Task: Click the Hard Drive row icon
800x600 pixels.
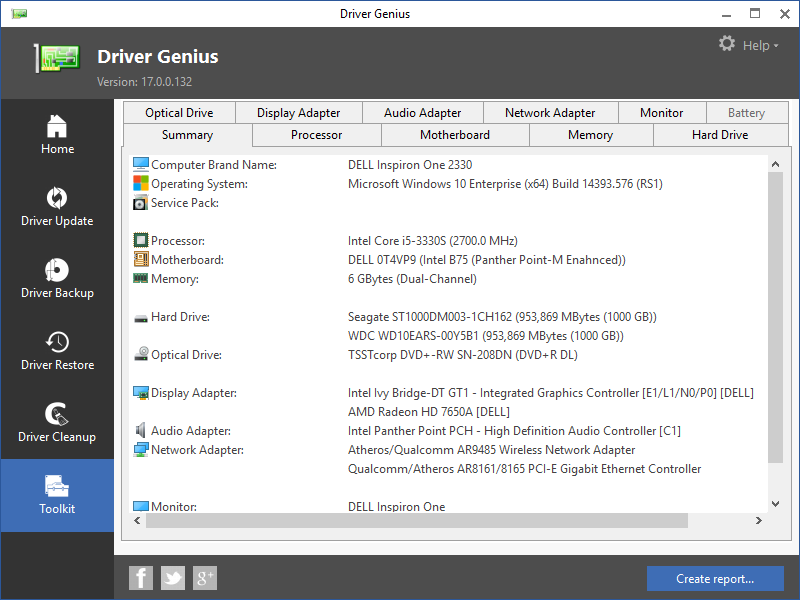Action: click(140, 318)
